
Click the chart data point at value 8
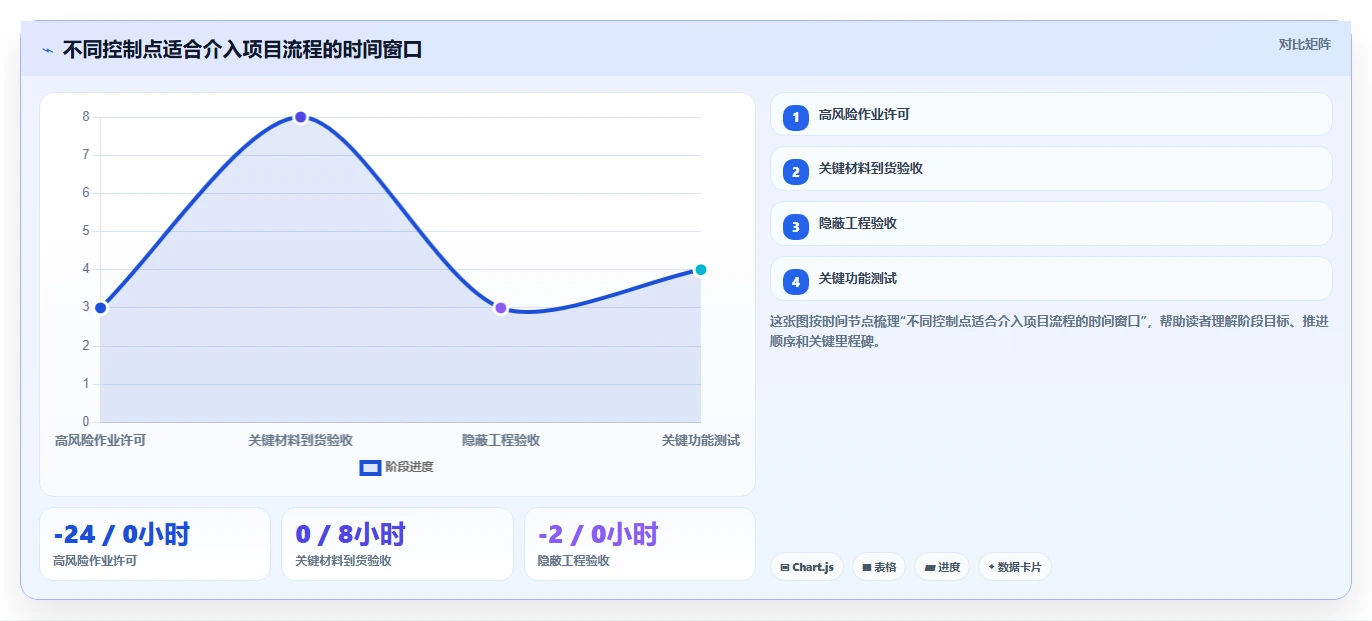pyautogui.click(x=300, y=117)
